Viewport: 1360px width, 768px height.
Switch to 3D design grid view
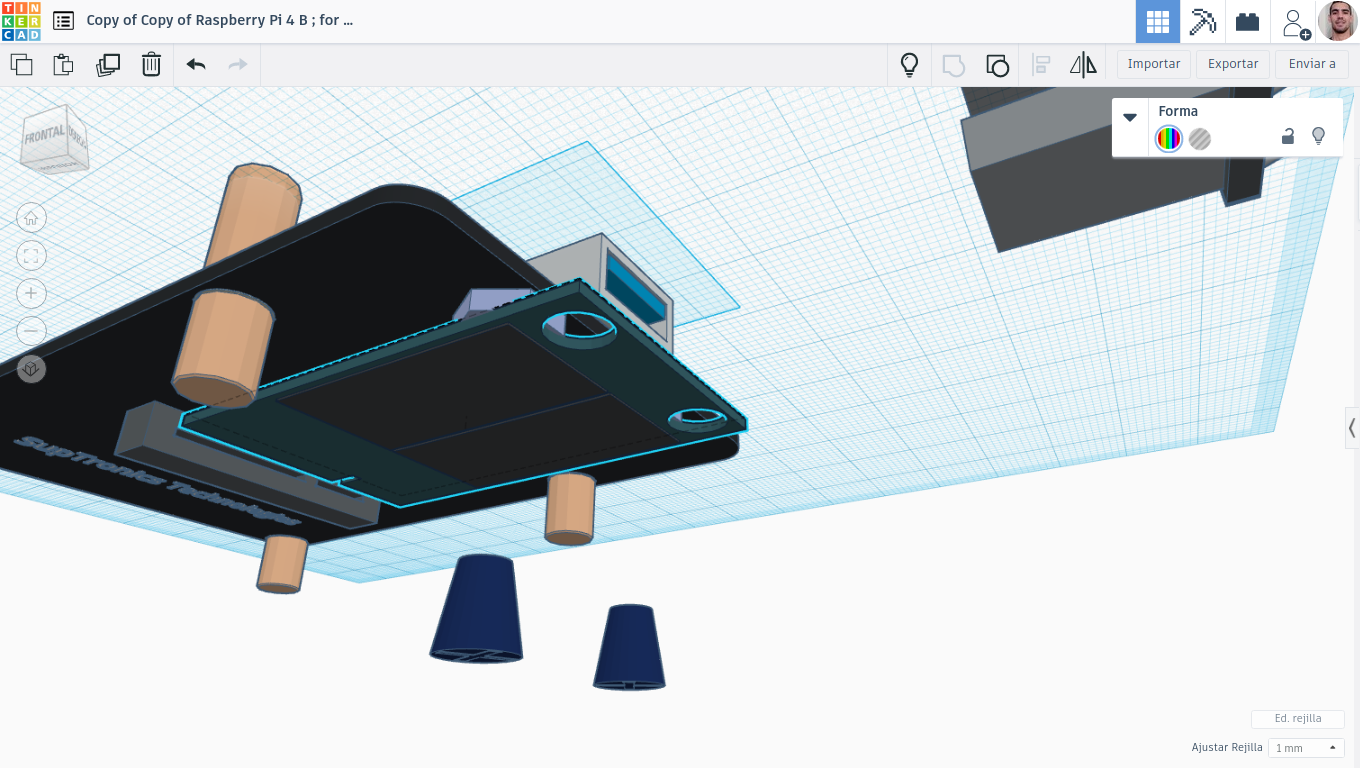point(1158,21)
